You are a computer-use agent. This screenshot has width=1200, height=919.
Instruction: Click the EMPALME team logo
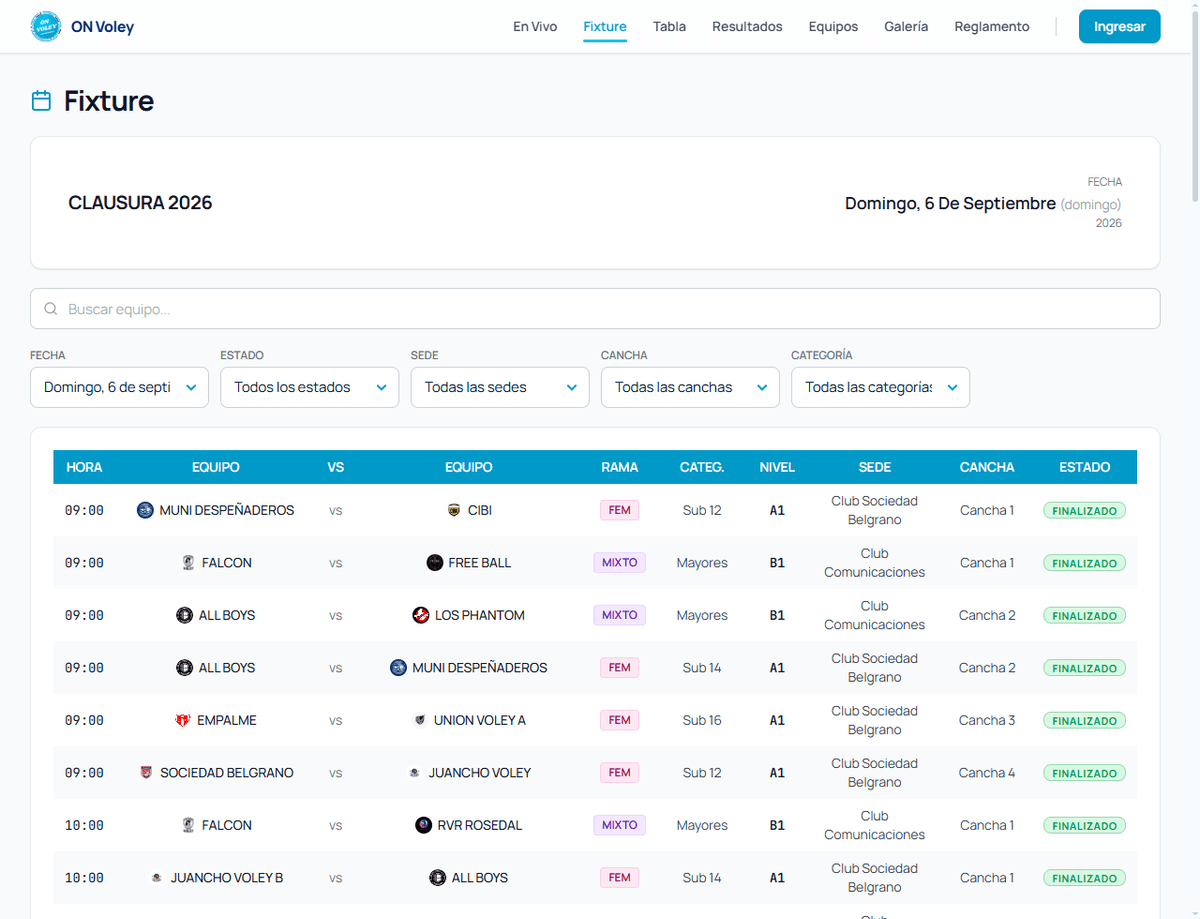(183, 720)
